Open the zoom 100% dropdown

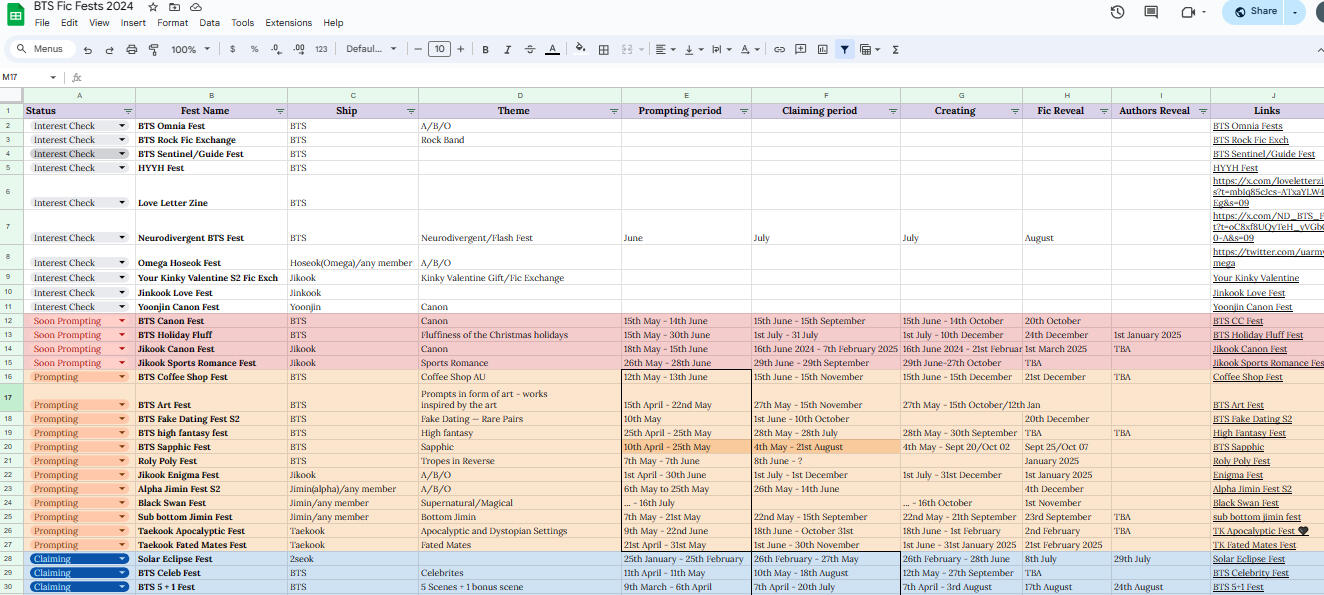point(190,49)
